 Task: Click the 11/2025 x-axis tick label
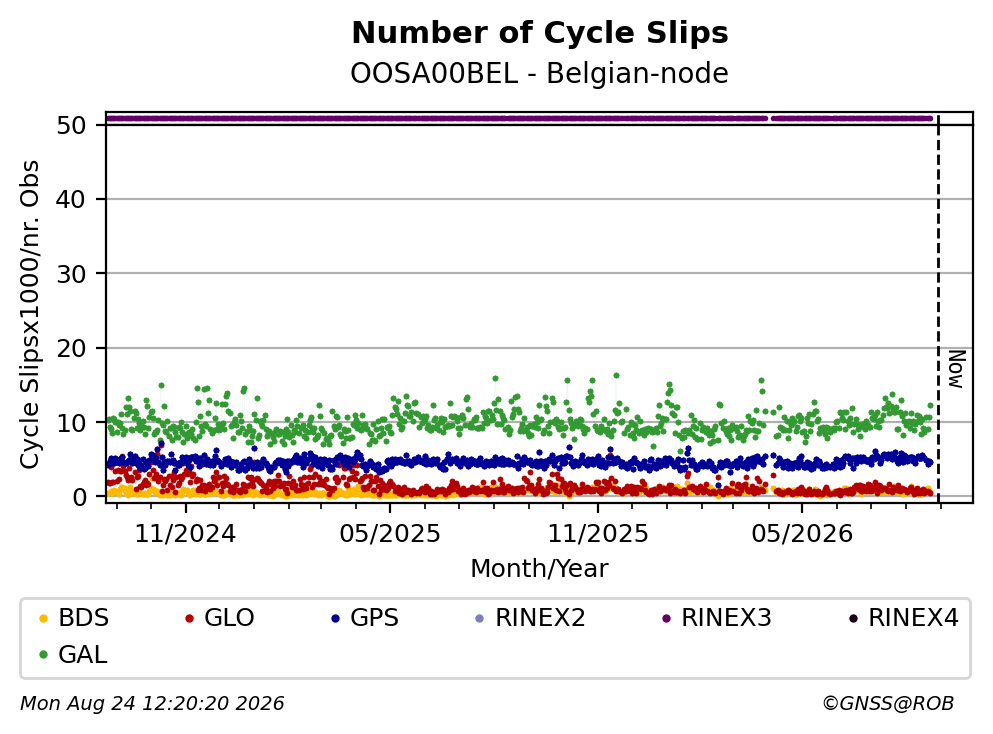point(598,534)
